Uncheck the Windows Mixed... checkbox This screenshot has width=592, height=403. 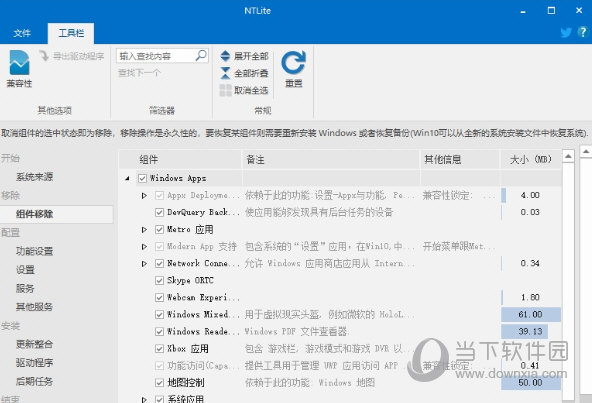pos(159,314)
